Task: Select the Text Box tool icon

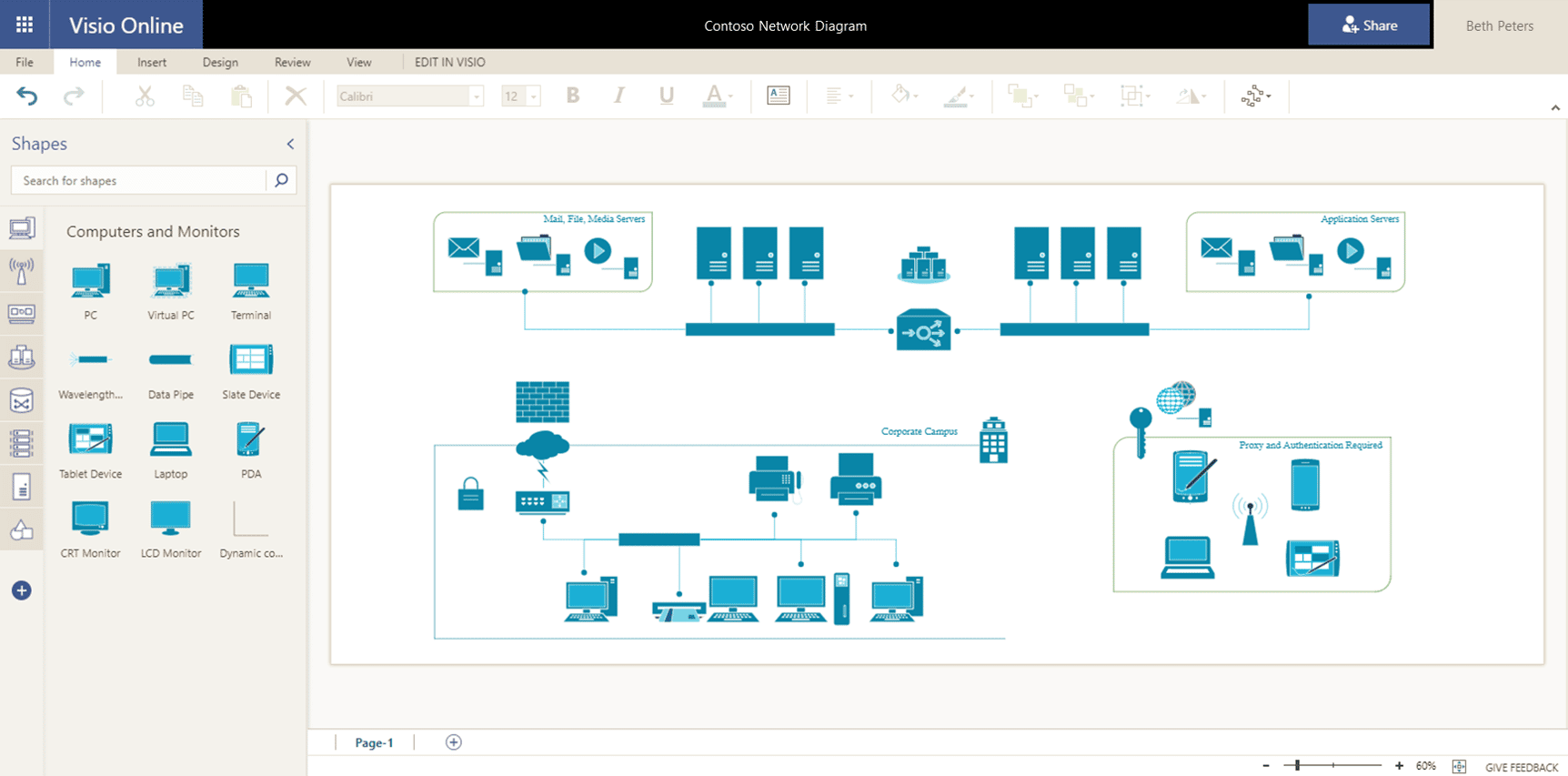Action: 779,96
